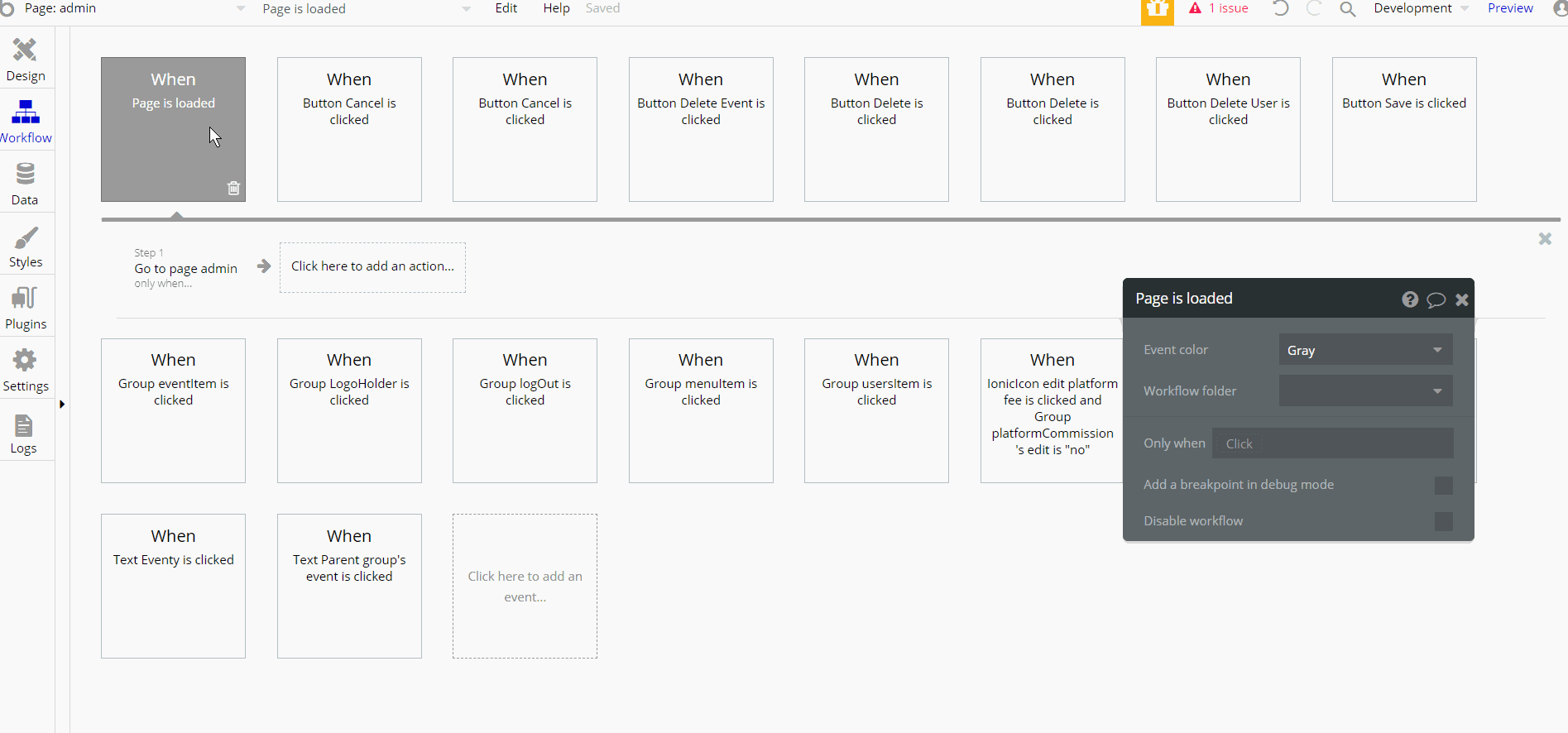Viewport: 1568px width, 733px height.
Task: Select the Group usersItem is clicked event
Action: tap(876, 410)
